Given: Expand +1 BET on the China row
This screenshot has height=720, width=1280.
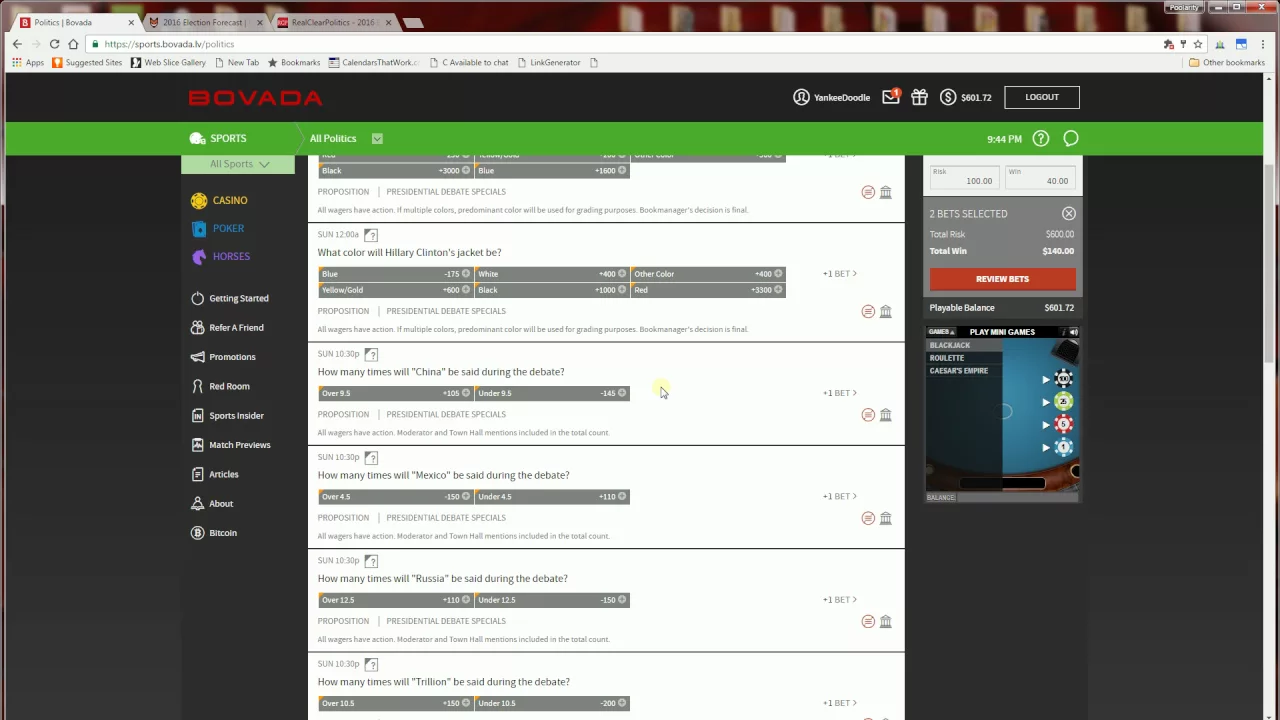Looking at the screenshot, I should point(840,393).
